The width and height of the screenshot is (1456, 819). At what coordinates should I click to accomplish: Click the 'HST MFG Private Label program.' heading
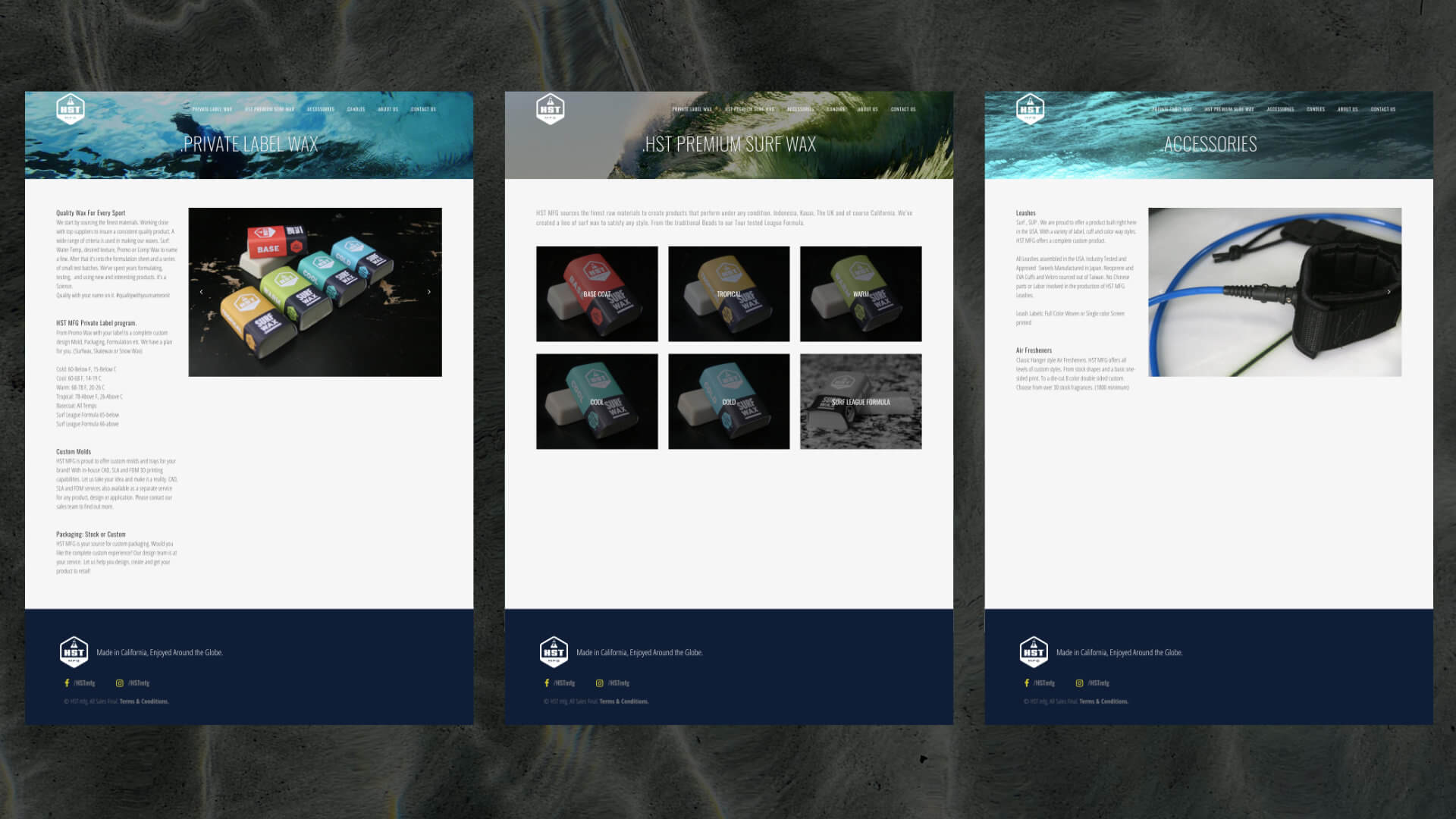click(96, 323)
